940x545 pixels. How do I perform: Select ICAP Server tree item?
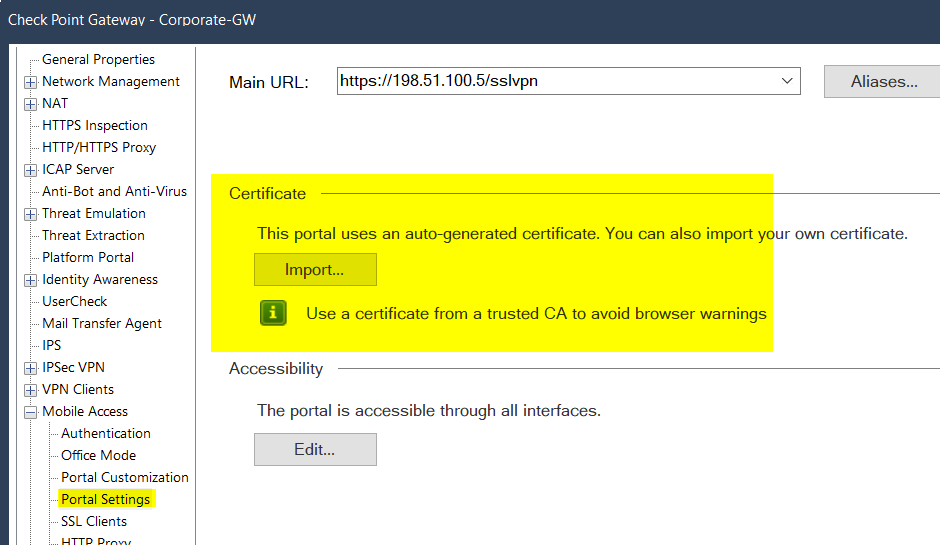point(78,170)
